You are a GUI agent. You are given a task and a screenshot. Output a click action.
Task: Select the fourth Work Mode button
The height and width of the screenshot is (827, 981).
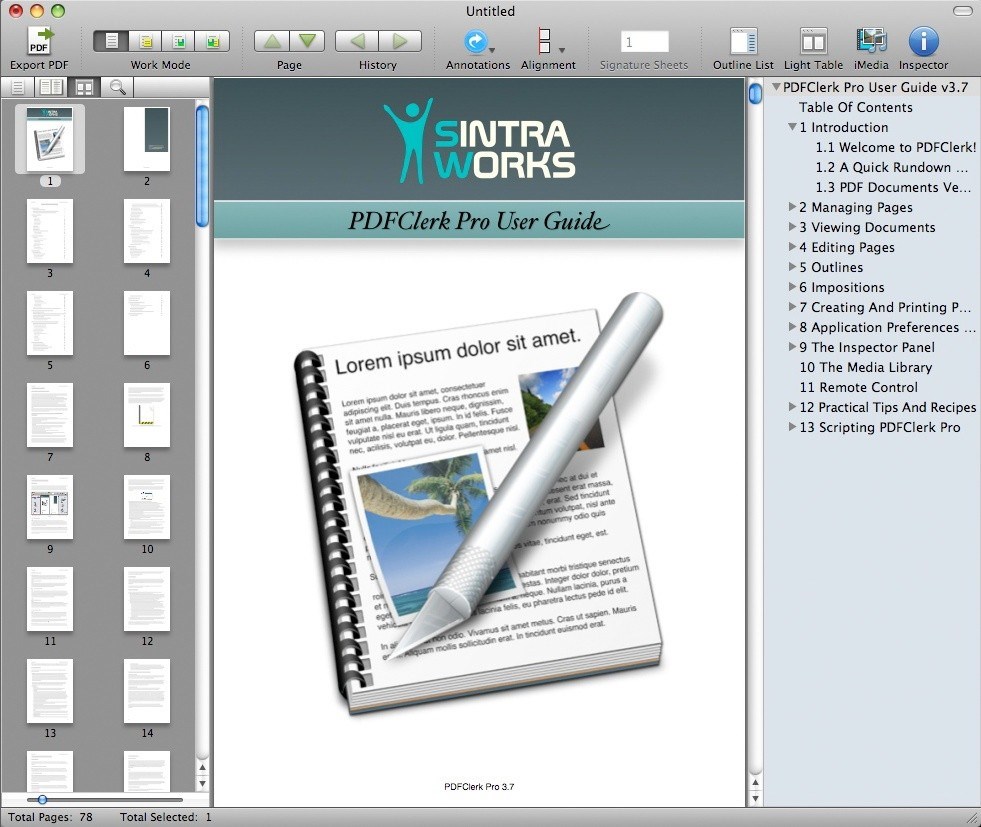[x=212, y=41]
